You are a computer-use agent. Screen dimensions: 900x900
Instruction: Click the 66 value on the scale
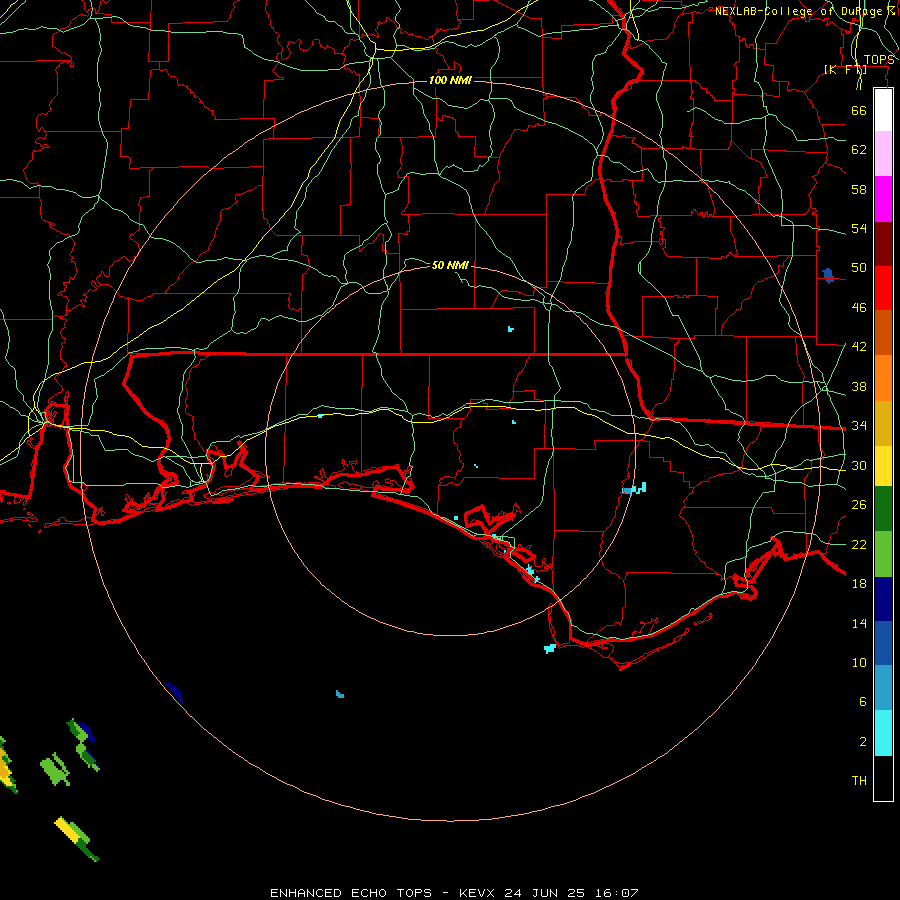tap(859, 110)
